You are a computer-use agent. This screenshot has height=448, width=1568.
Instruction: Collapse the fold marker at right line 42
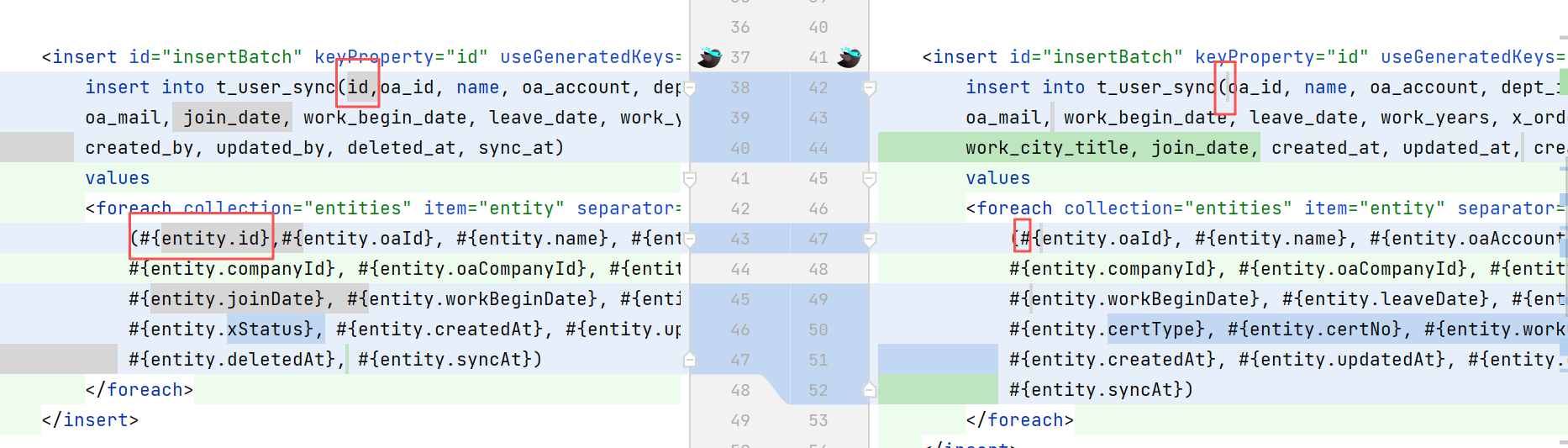click(x=870, y=87)
